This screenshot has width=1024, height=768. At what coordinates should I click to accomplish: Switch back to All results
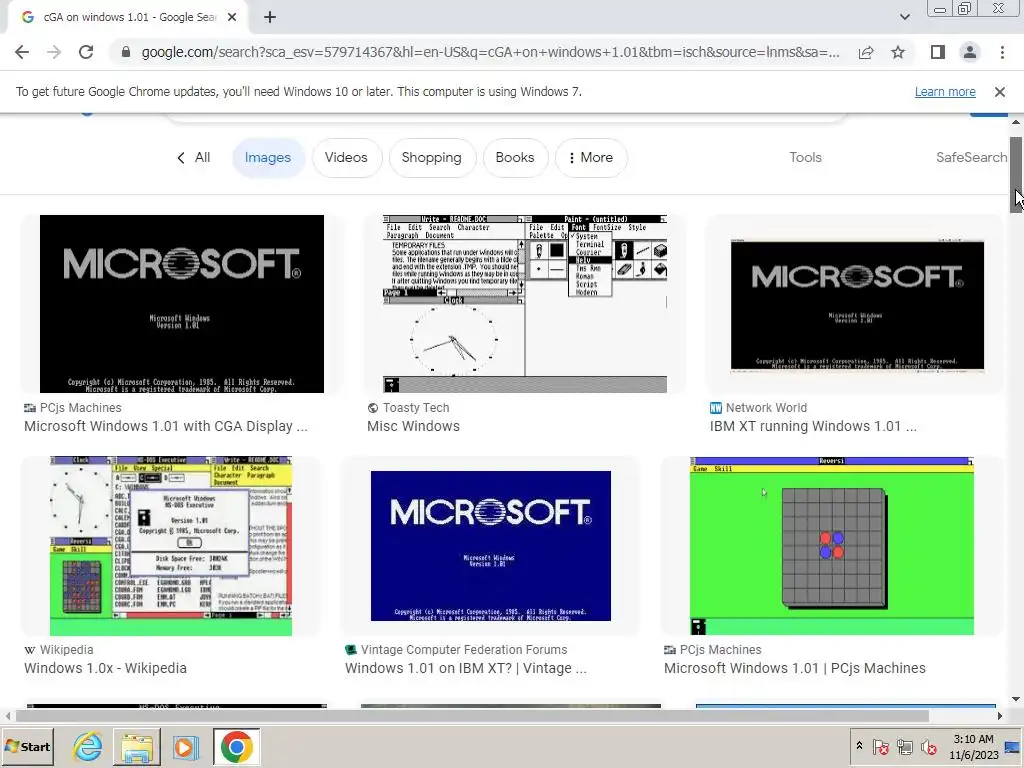(194, 157)
